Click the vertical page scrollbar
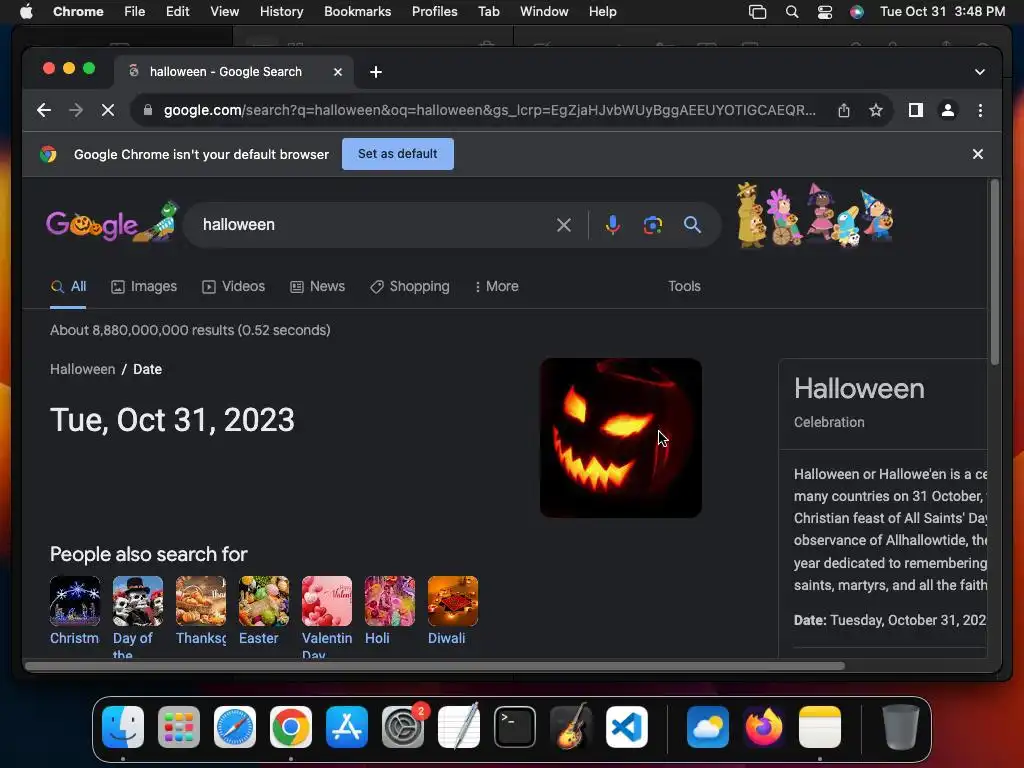Screen dimensions: 1024x768 (994, 273)
